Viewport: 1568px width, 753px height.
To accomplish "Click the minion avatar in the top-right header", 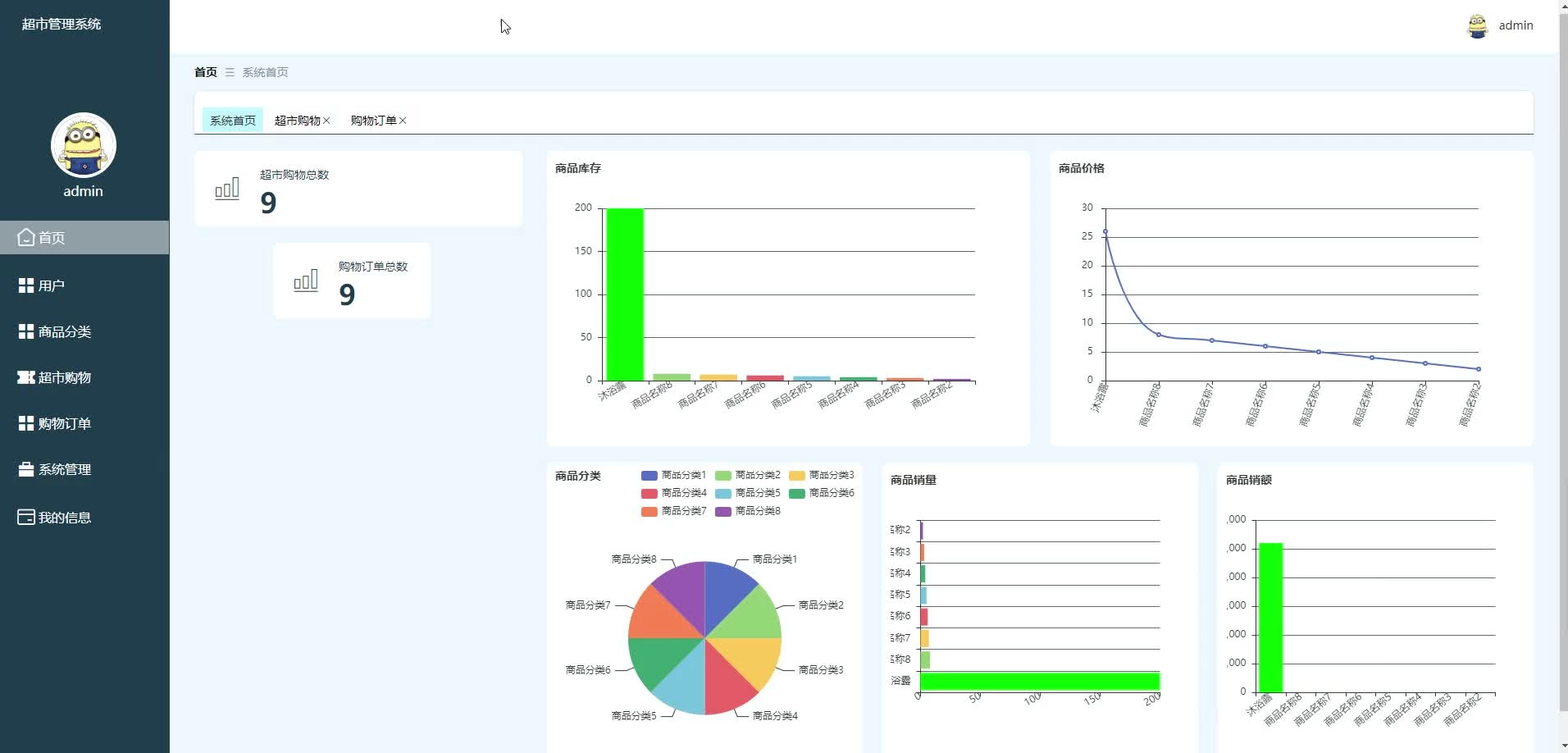I will 1477,25.
